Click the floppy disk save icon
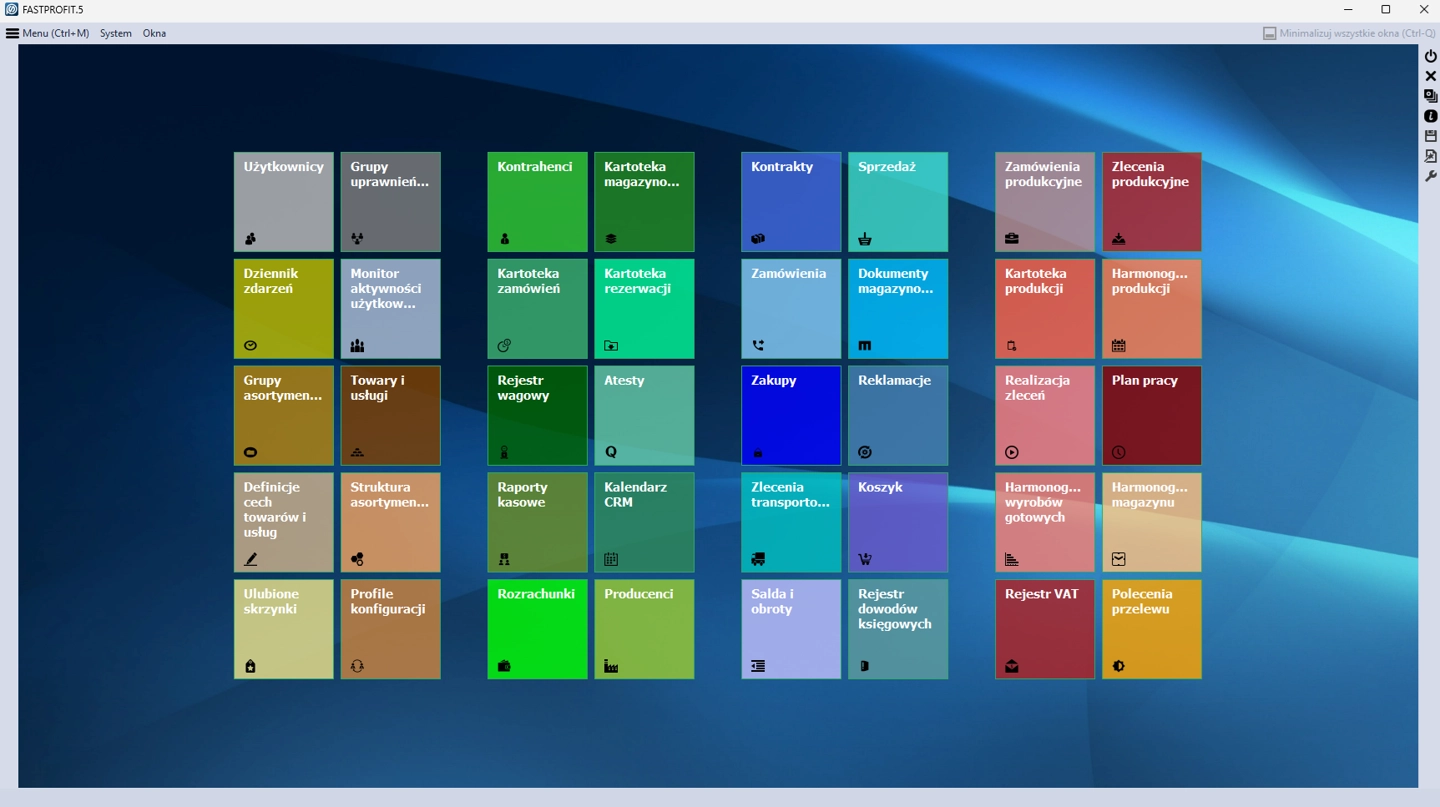 (x=1430, y=136)
